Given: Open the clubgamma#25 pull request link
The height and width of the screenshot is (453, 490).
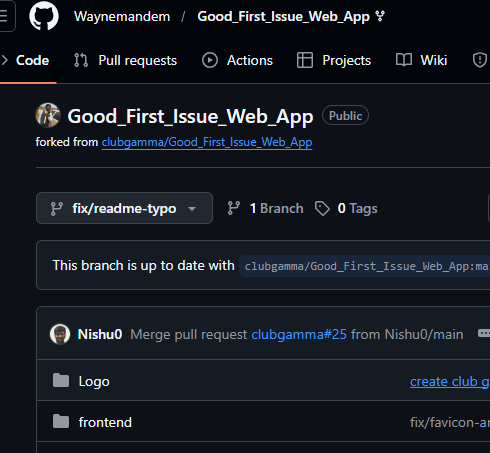Looking at the screenshot, I should (299, 334).
